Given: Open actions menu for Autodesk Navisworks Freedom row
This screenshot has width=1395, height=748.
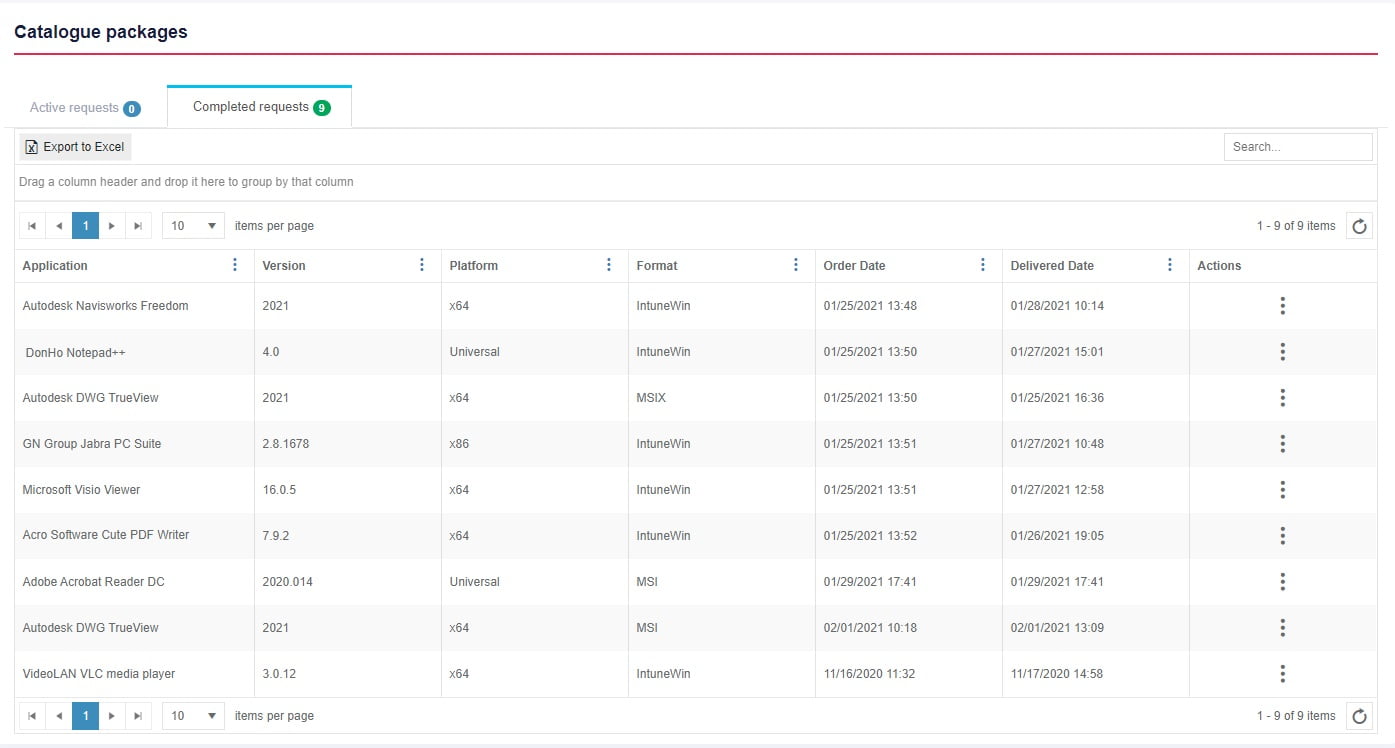Looking at the screenshot, I should pyautogui.click(x=1282, y=306).
